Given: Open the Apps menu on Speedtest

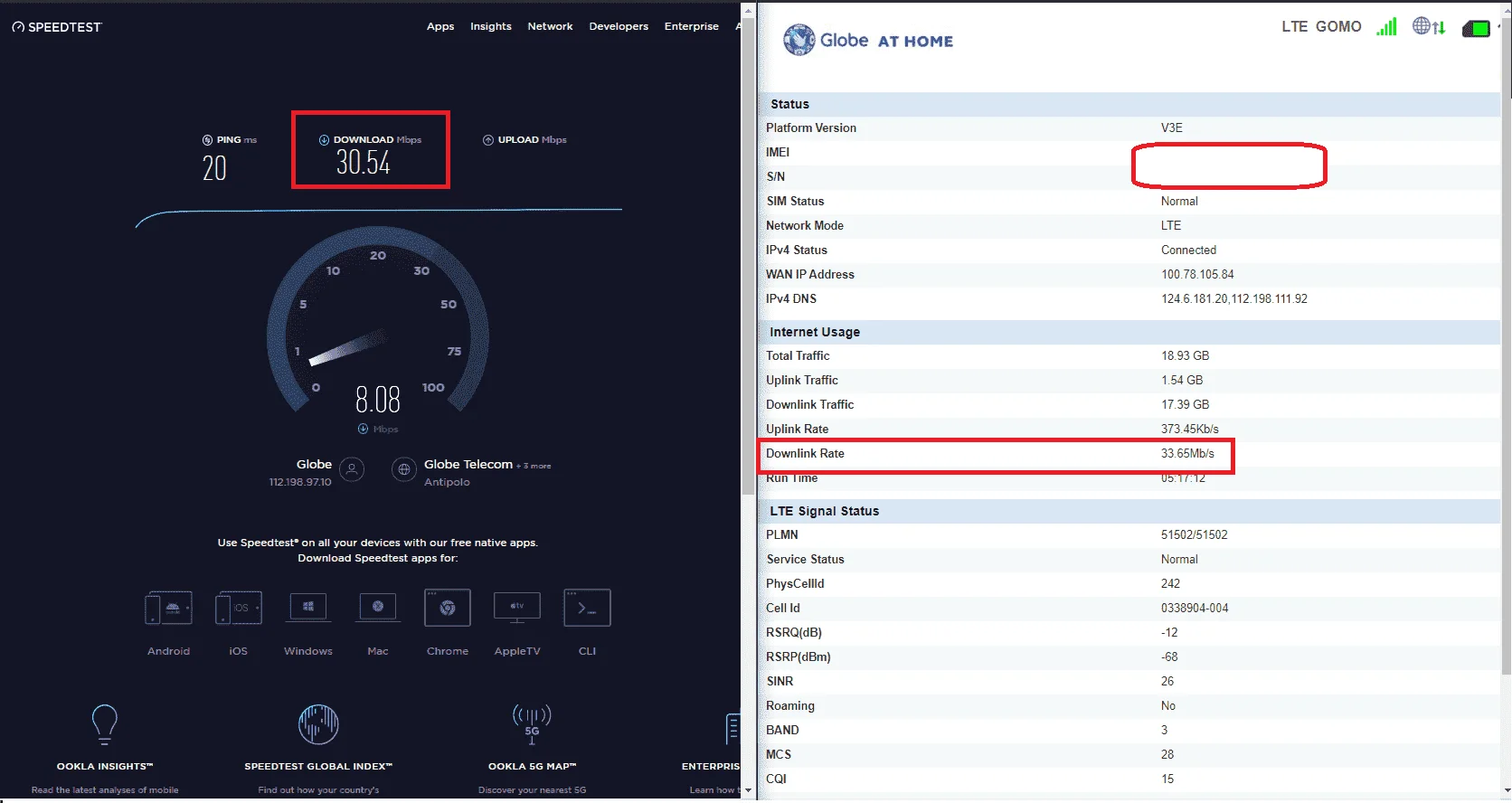Looking at the screenshot, I should [x=440, y=26].
